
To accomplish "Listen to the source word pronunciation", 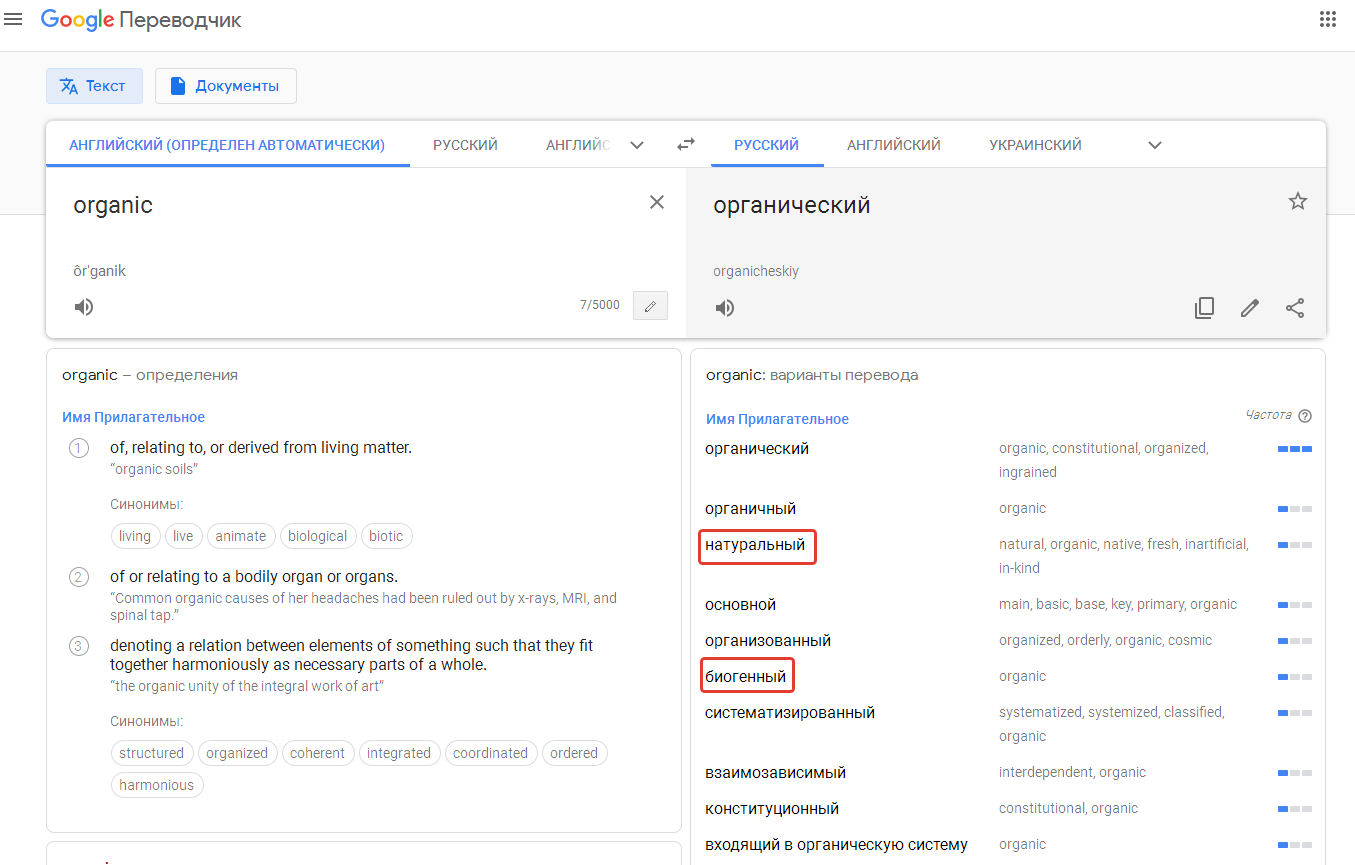I will point(84,307).
